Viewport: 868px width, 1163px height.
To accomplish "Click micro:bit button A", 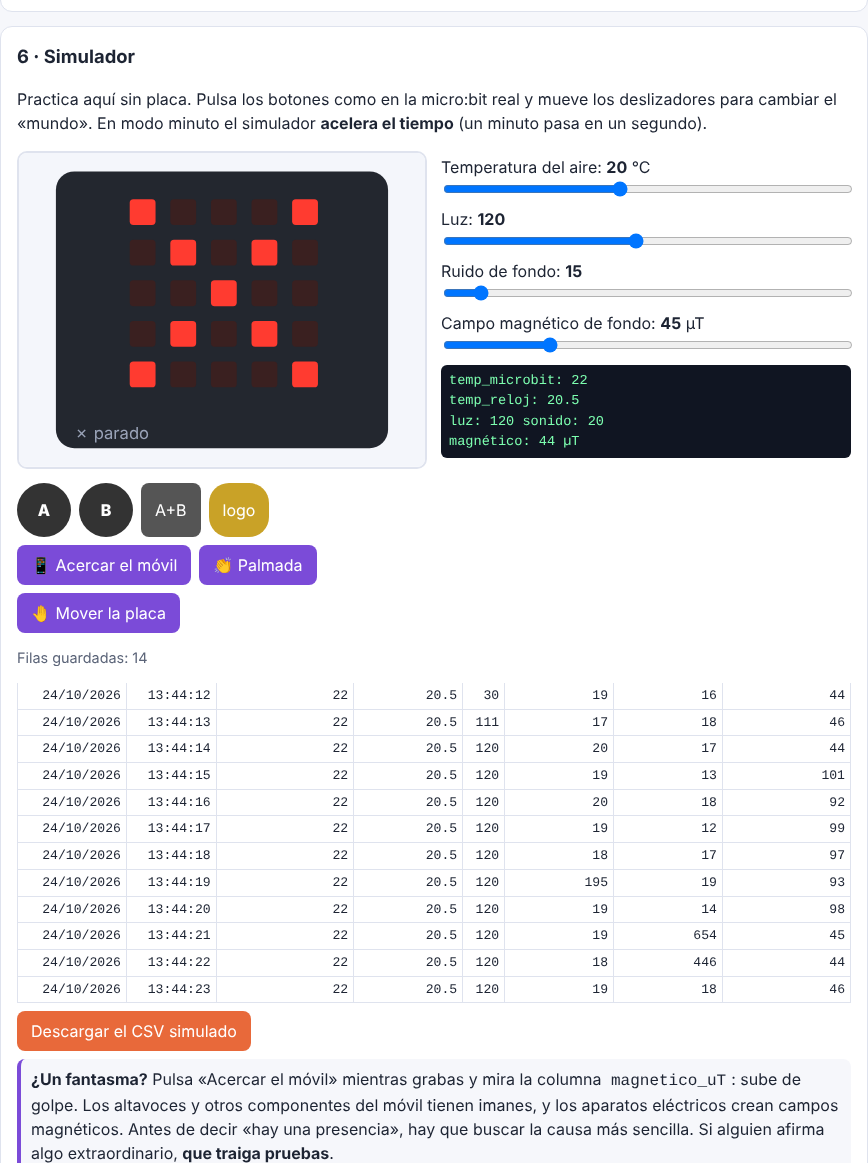I will 44,510.
